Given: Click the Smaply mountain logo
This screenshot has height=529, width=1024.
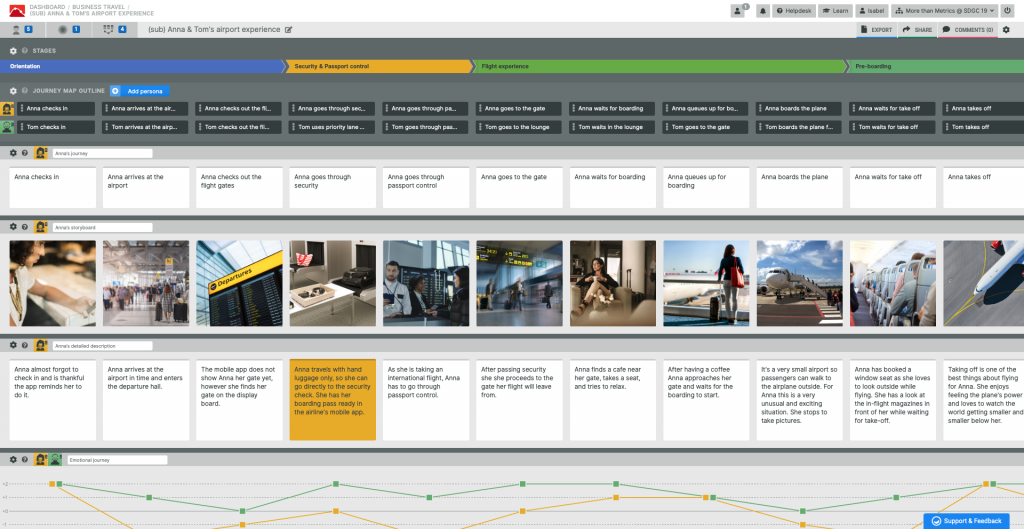Looking at the screenshot, I should click(17, 10).
